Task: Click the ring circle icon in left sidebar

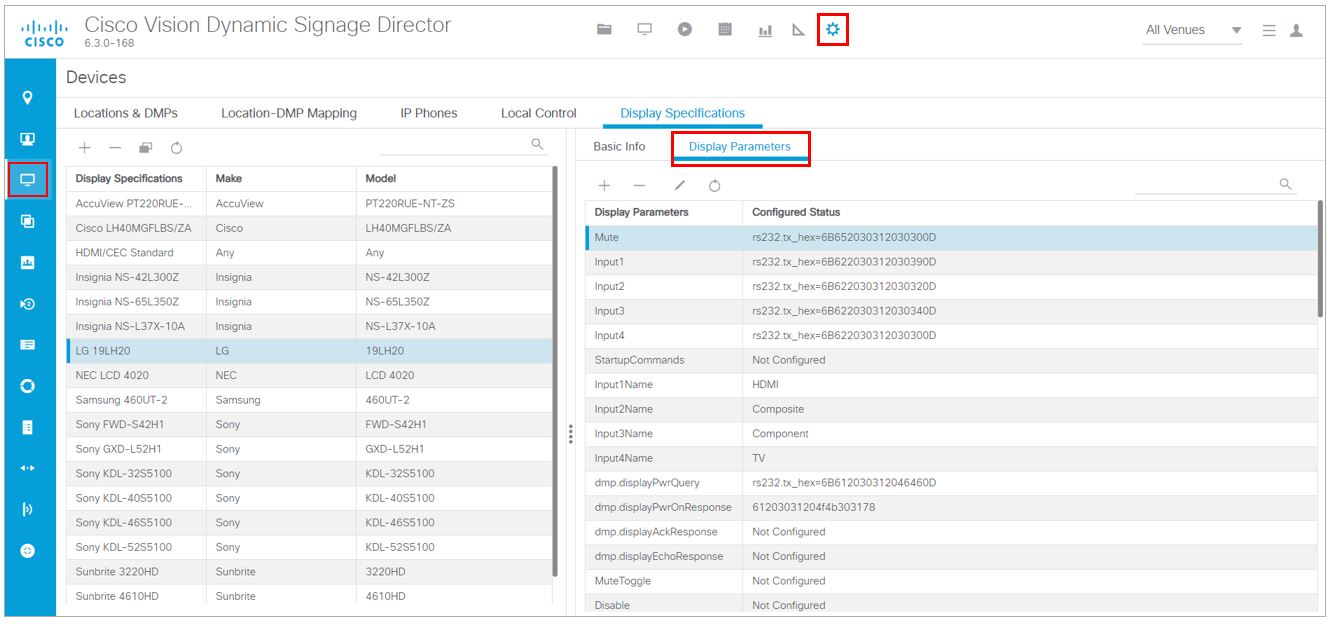Action: coord(28,386)
